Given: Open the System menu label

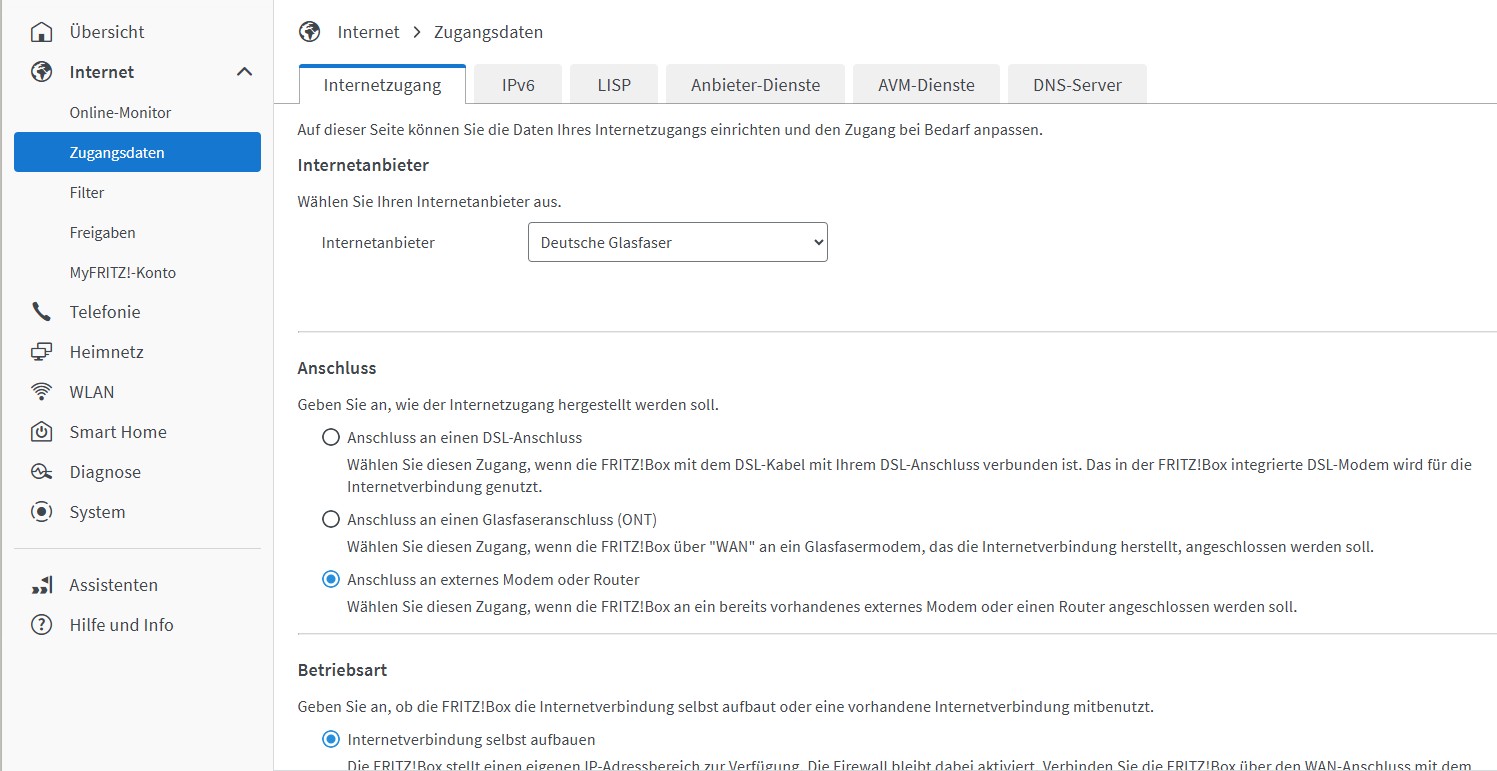Looking at the screenshot, I should [97, 512].
